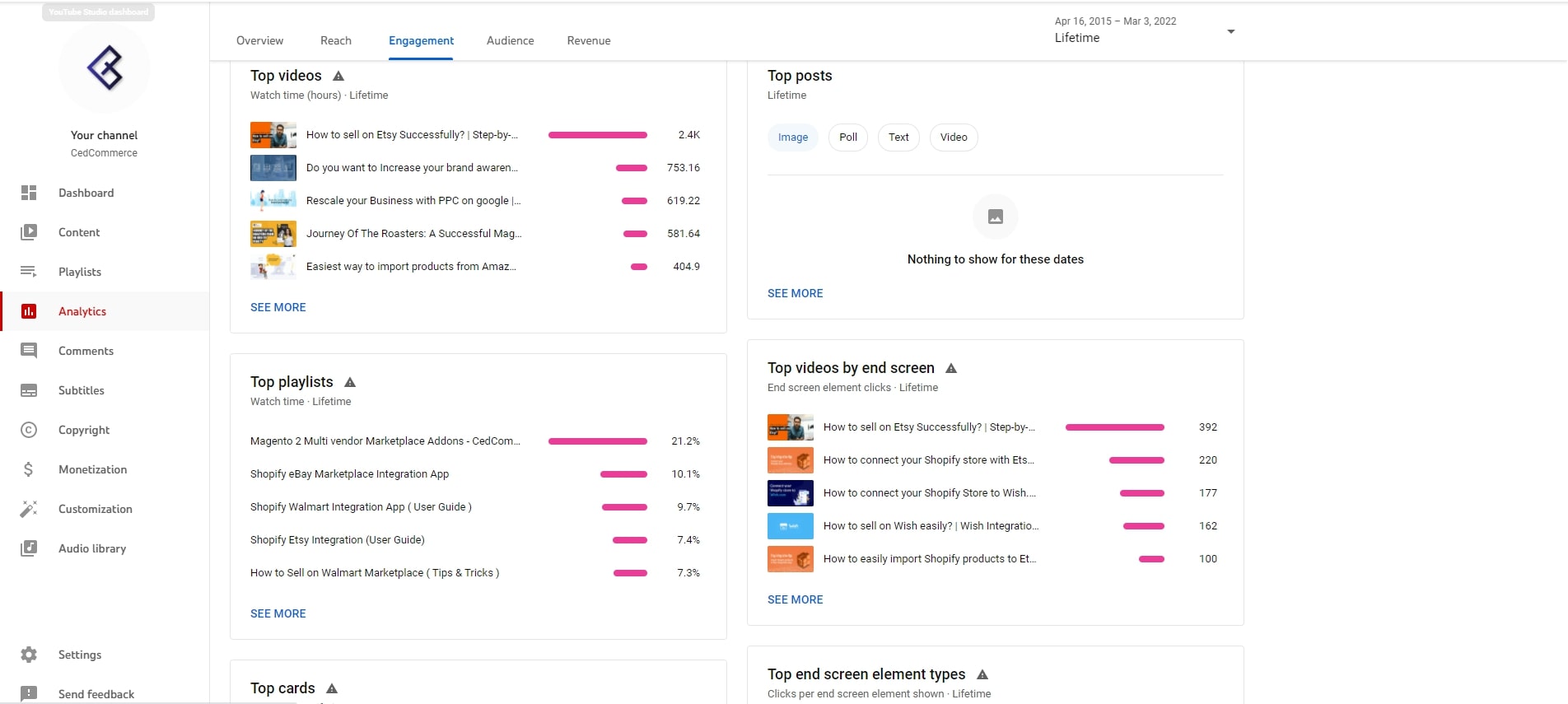The width and height of the screenshot is (1568, 704).
Task: Open 'Shopify eBay Marketplace Integration App' playlist
Action: (349, 474)
